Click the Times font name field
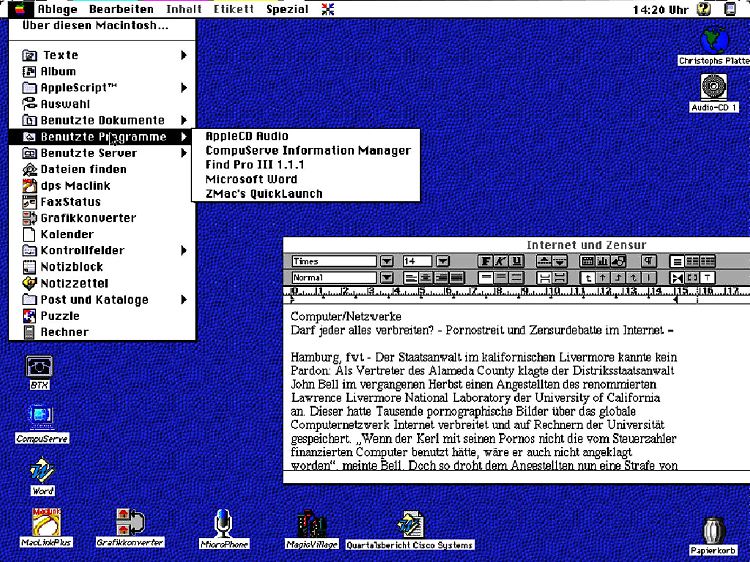 [x=334, y=261]
